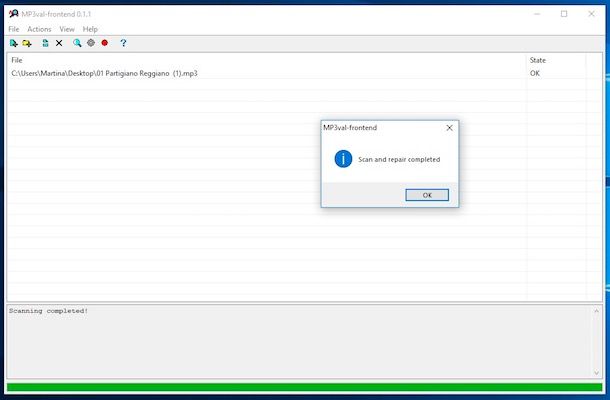The height and width of the screenshot is (400, 610).
Task: Click the MP3val-frontend app icon in the title bar
Action: tap(14, 14)
